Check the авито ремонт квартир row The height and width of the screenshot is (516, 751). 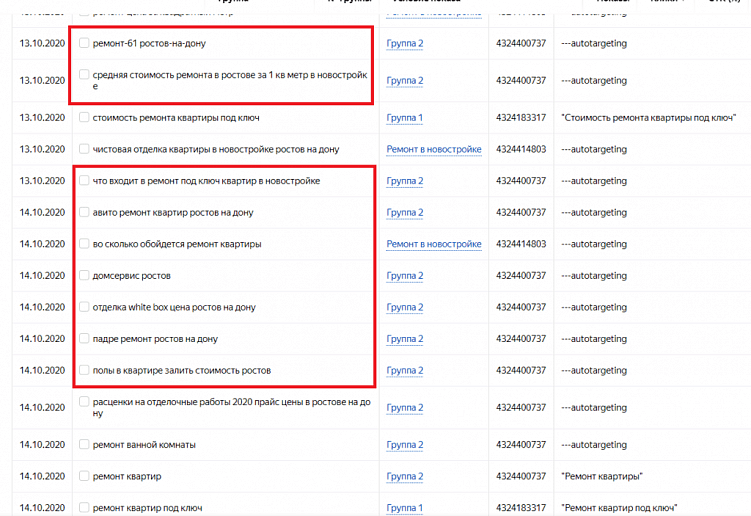click(84, 212)
